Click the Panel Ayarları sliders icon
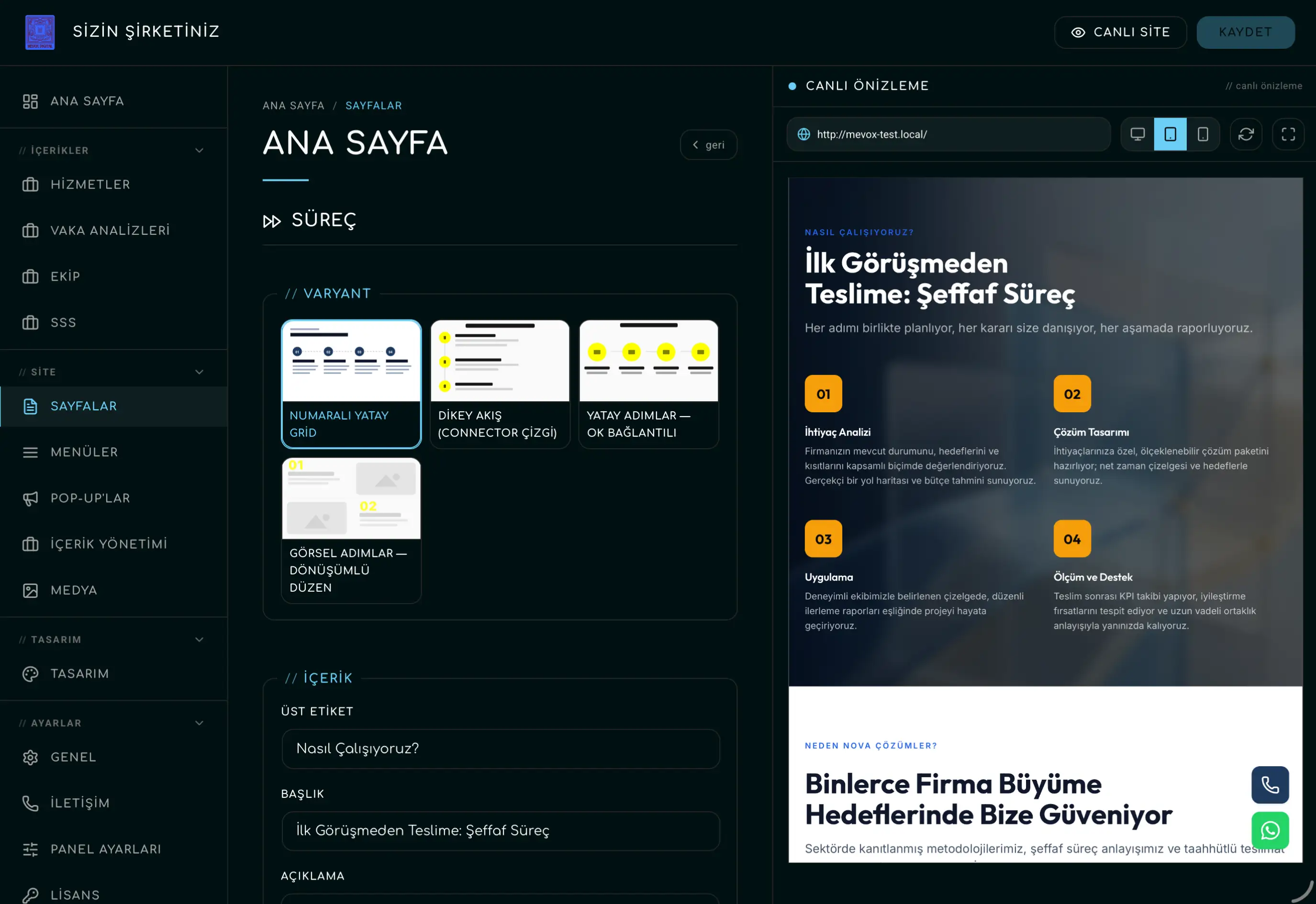The height and width of the screenshot is (904, 1316). (x=30, y=849)
